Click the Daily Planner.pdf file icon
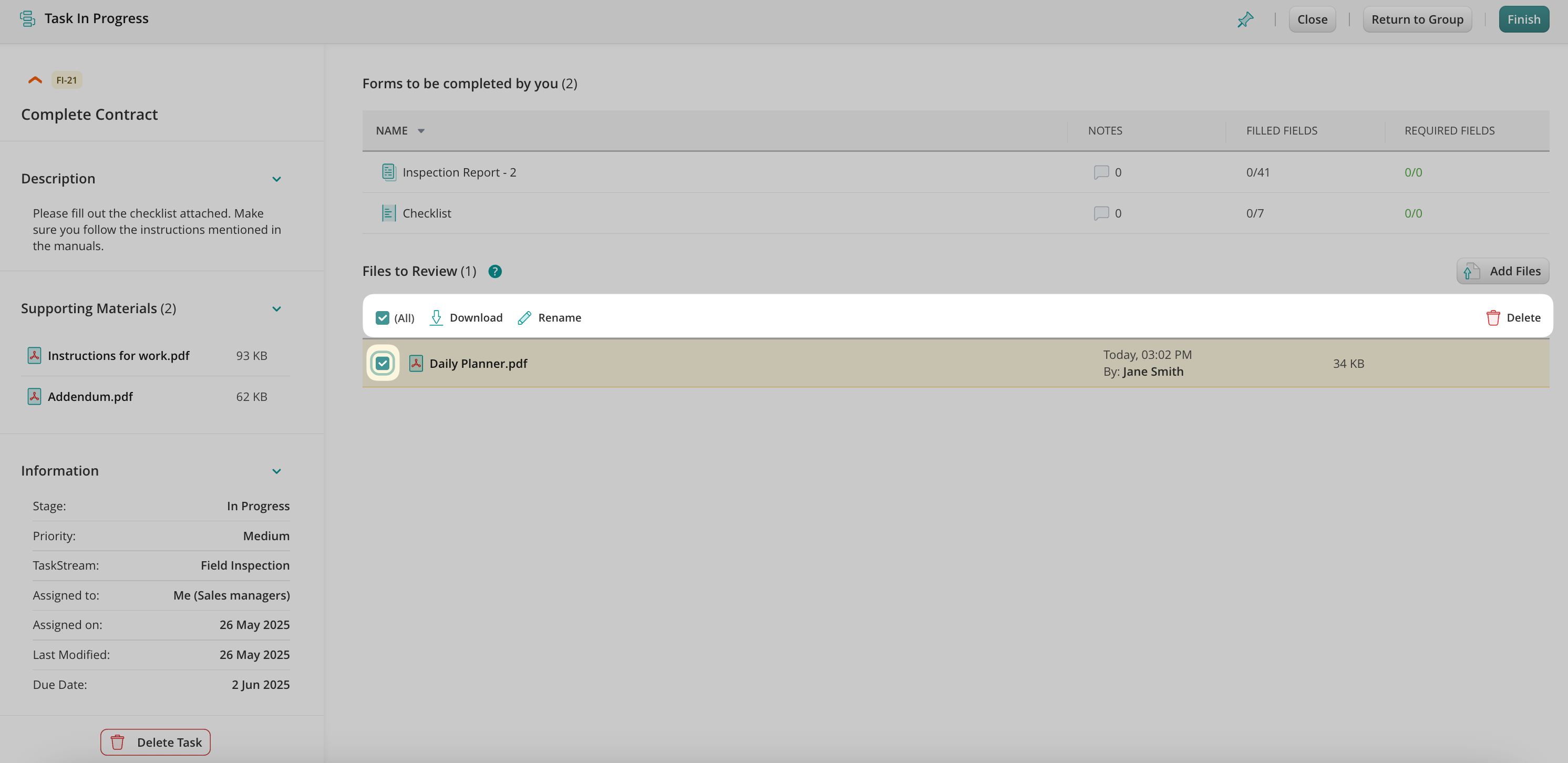The image size is (1568, 763). [x=416, y=364]
